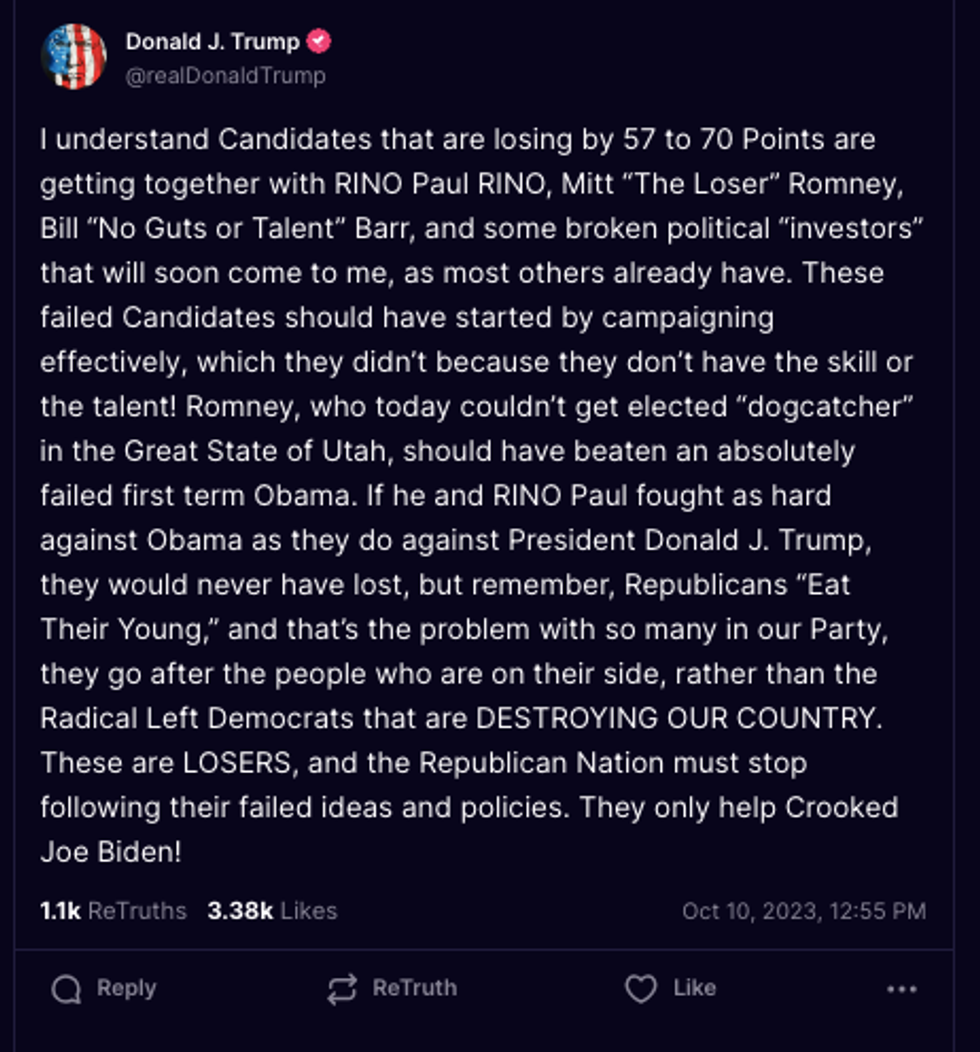Open the @realDonaldTrump handle link

click(225, 75)
